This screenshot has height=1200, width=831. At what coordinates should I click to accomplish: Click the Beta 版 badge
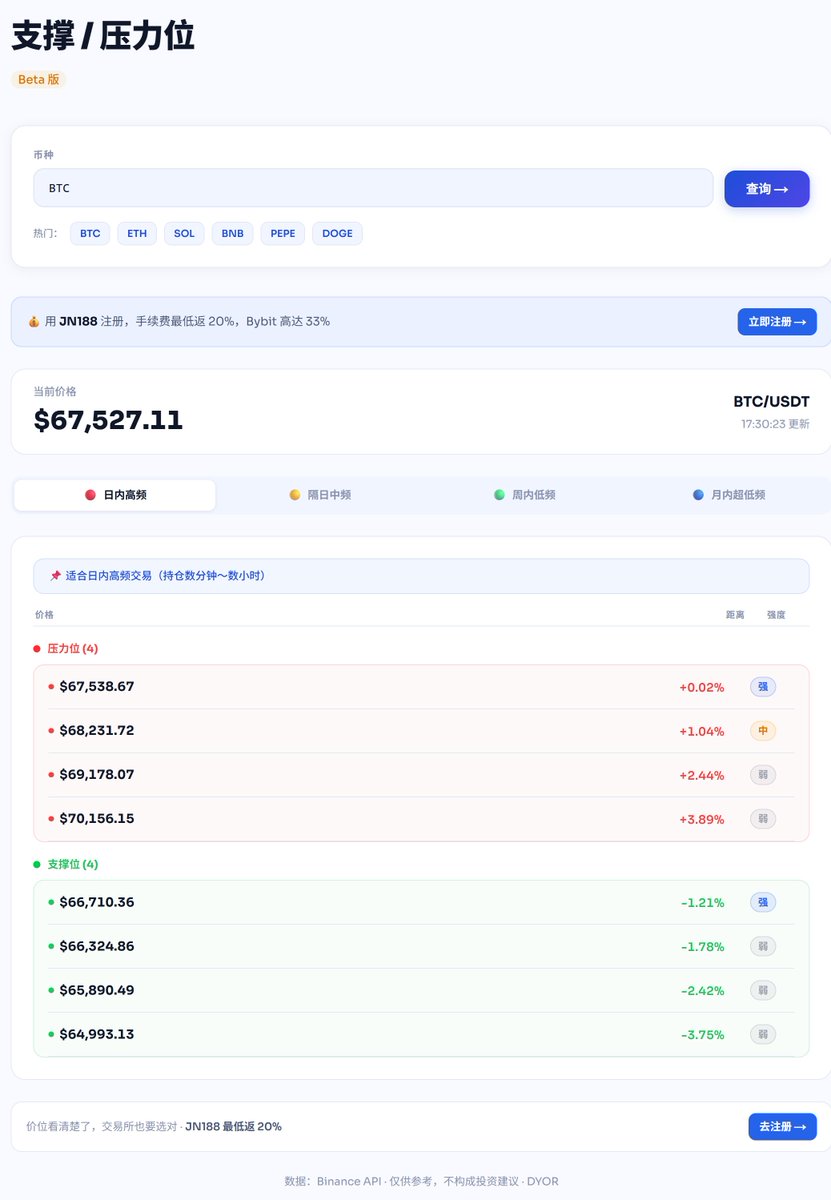tap(38, 79)
